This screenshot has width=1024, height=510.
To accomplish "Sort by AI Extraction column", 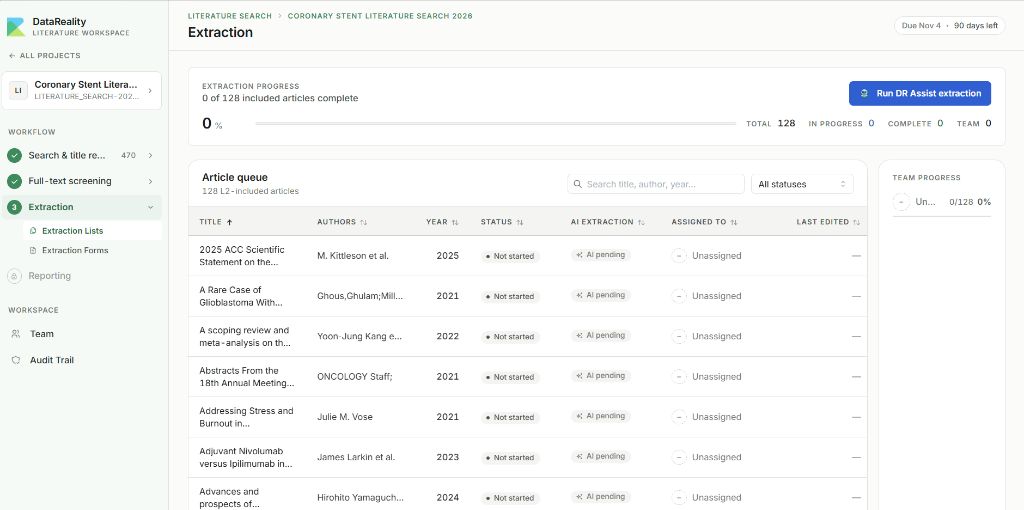I will coord(608,222).
